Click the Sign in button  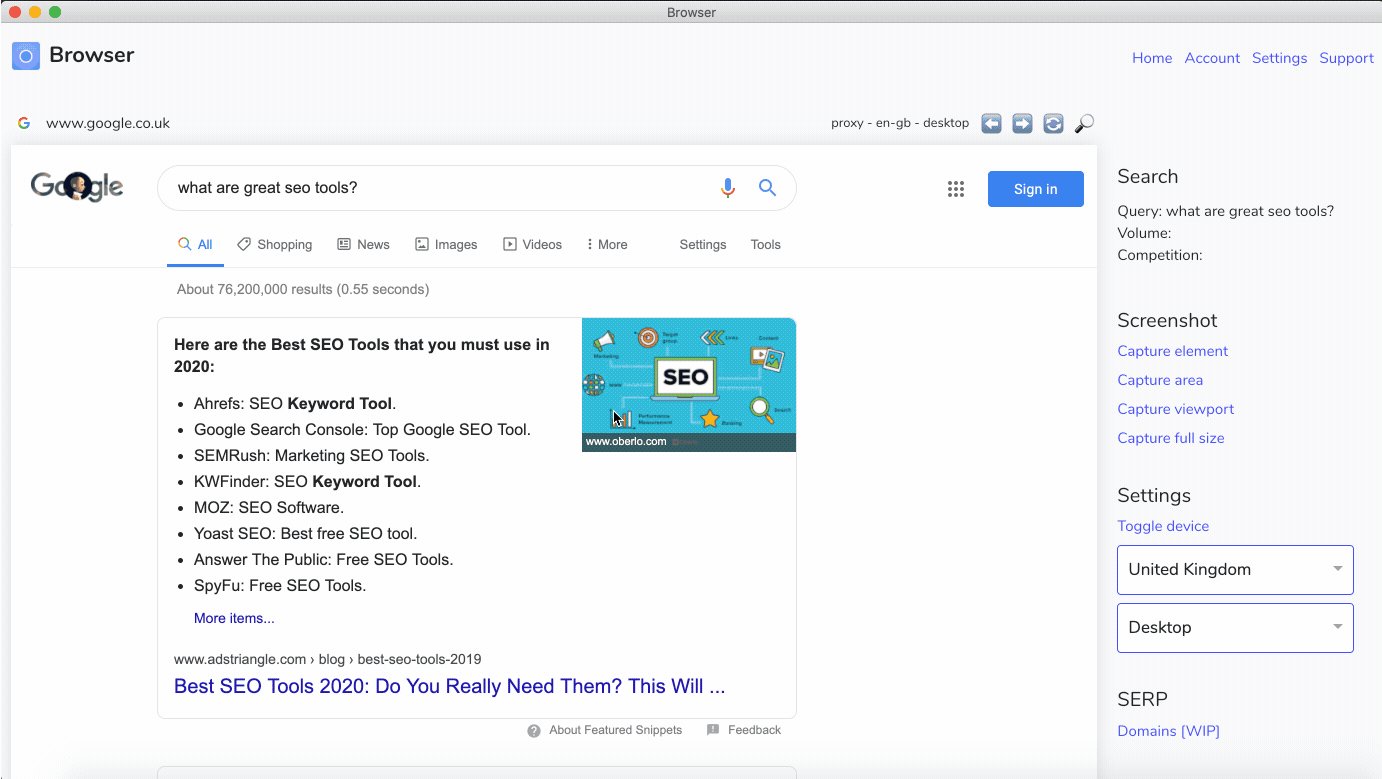click(1035, 189)
